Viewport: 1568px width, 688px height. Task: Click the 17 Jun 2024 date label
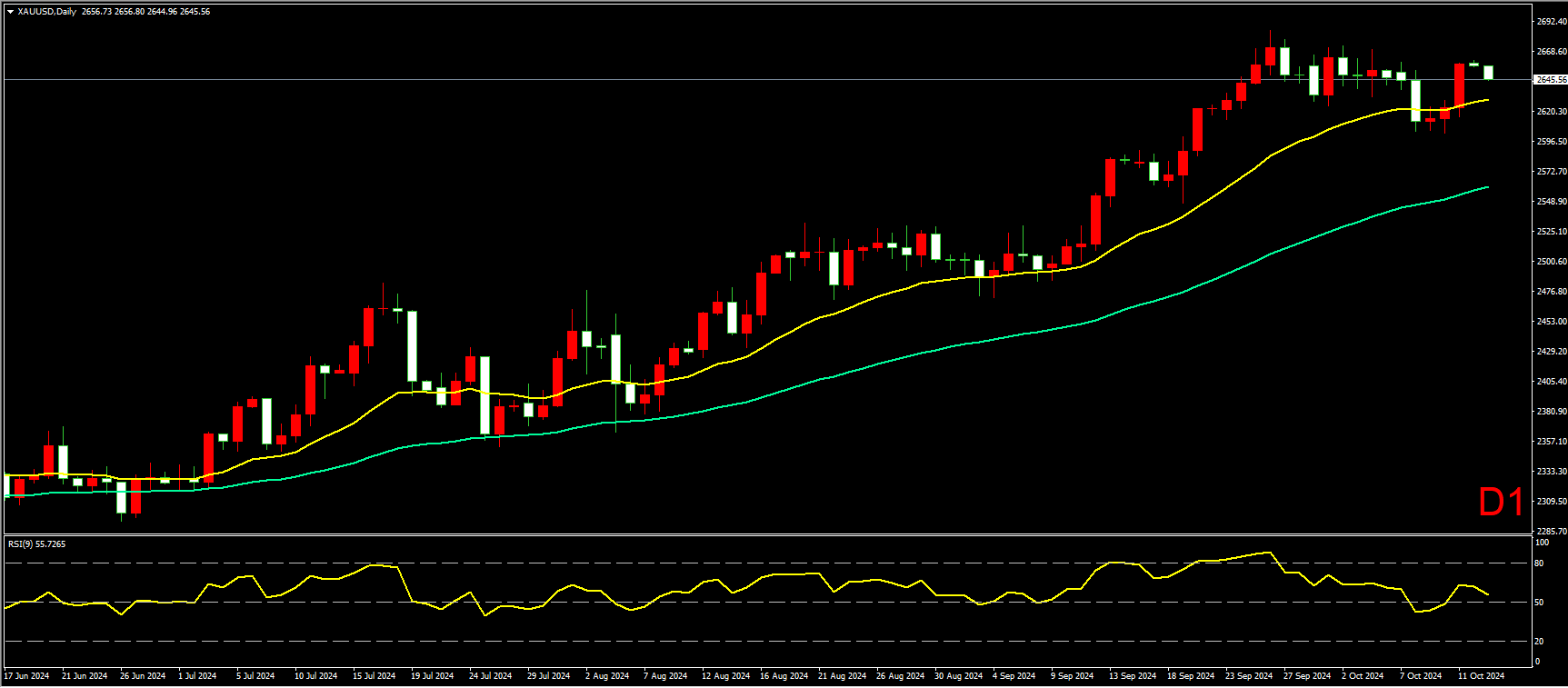pos(26,676)
